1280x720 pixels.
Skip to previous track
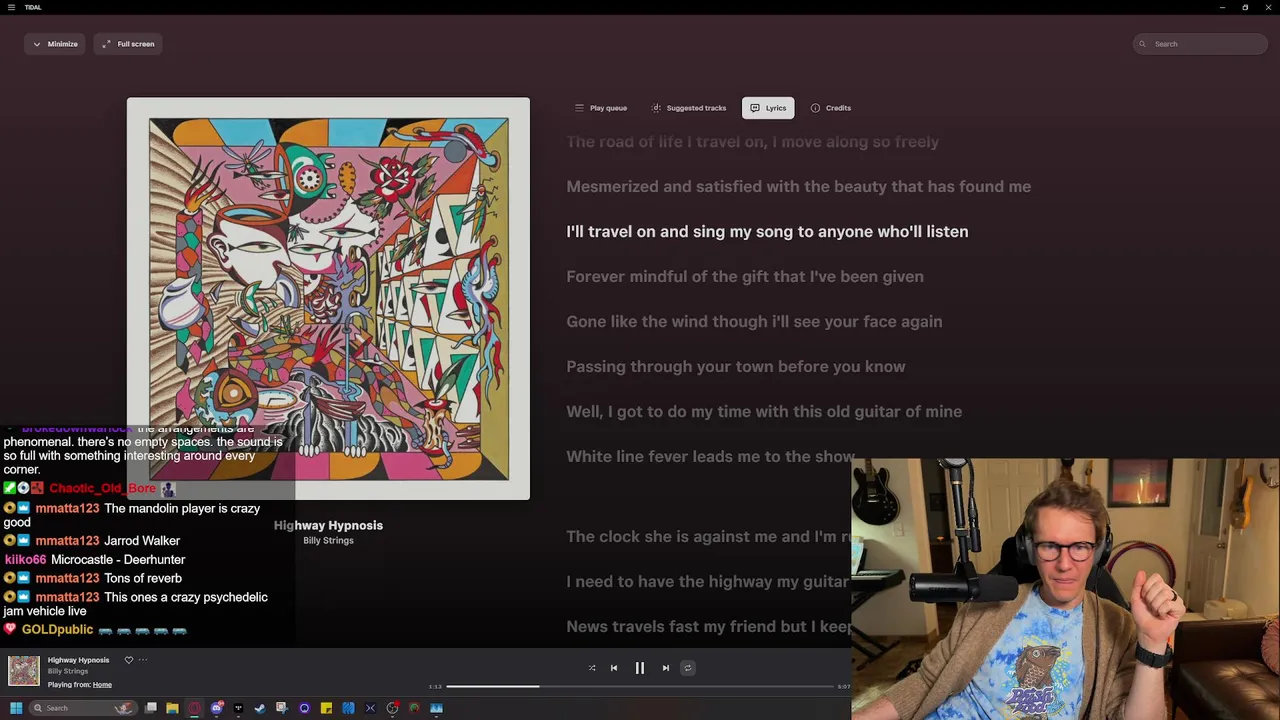(x=614, y=668)
